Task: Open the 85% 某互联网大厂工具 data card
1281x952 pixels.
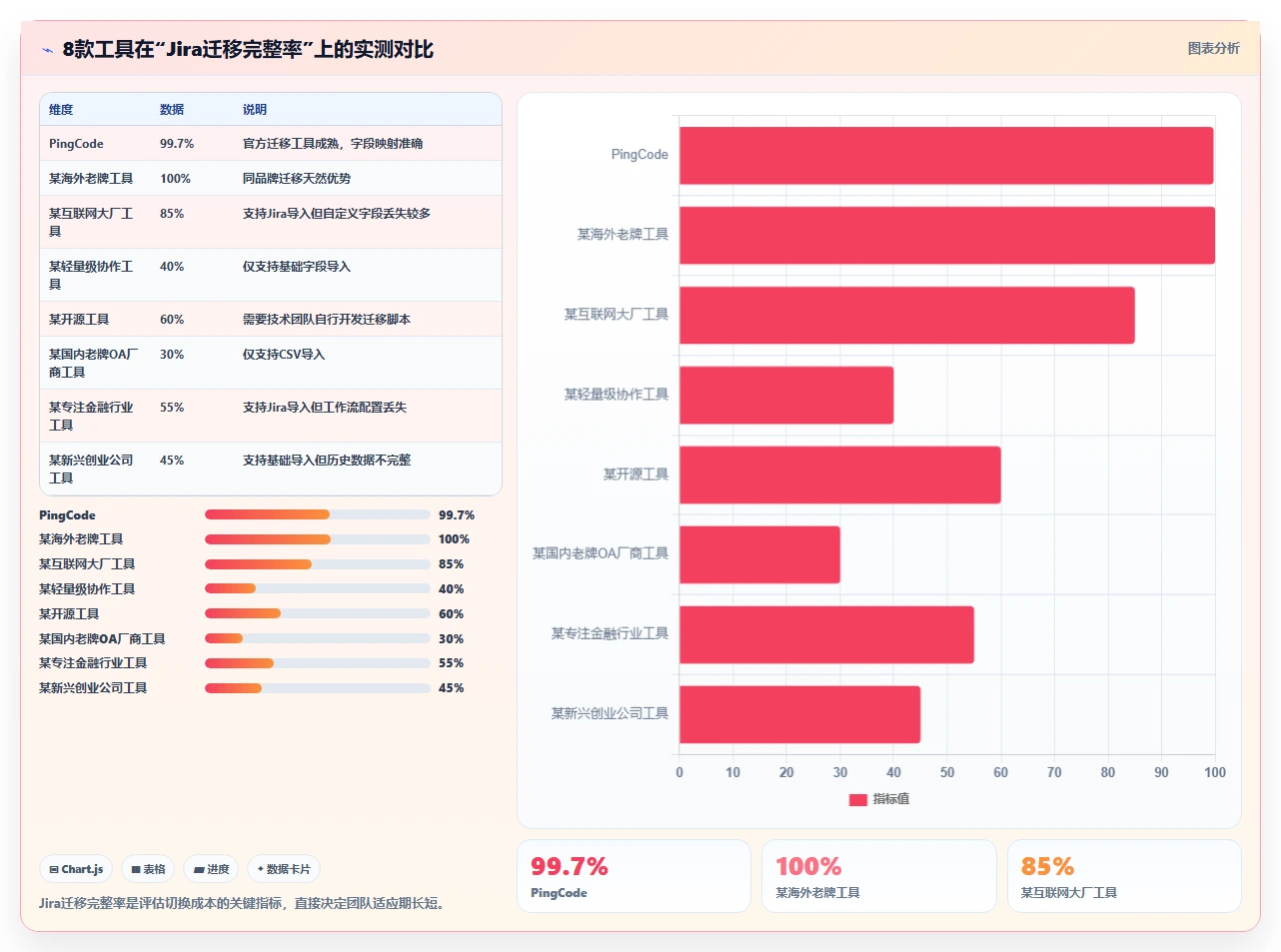Action: click(1124, 876)
